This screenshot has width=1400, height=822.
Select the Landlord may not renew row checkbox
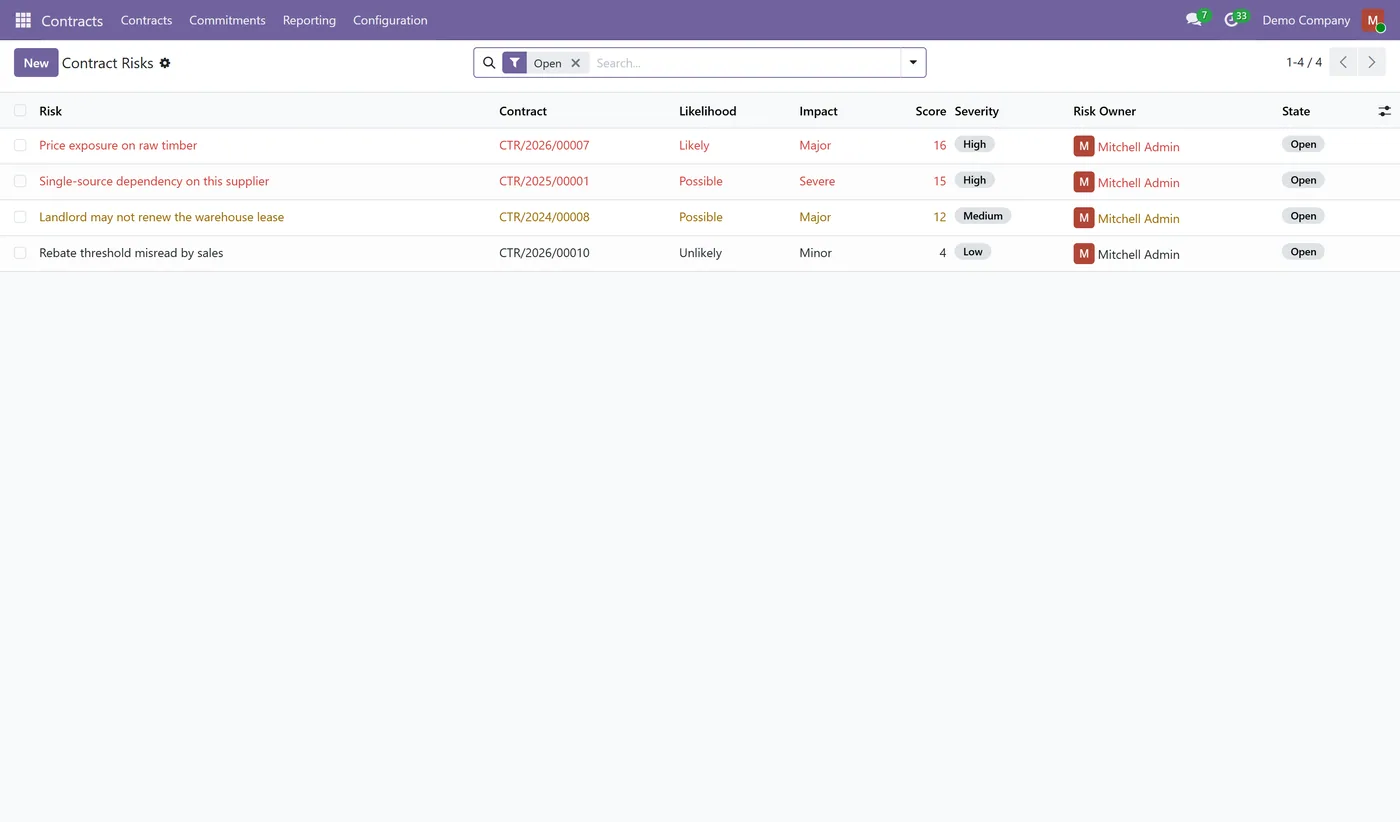click(20, 217)
